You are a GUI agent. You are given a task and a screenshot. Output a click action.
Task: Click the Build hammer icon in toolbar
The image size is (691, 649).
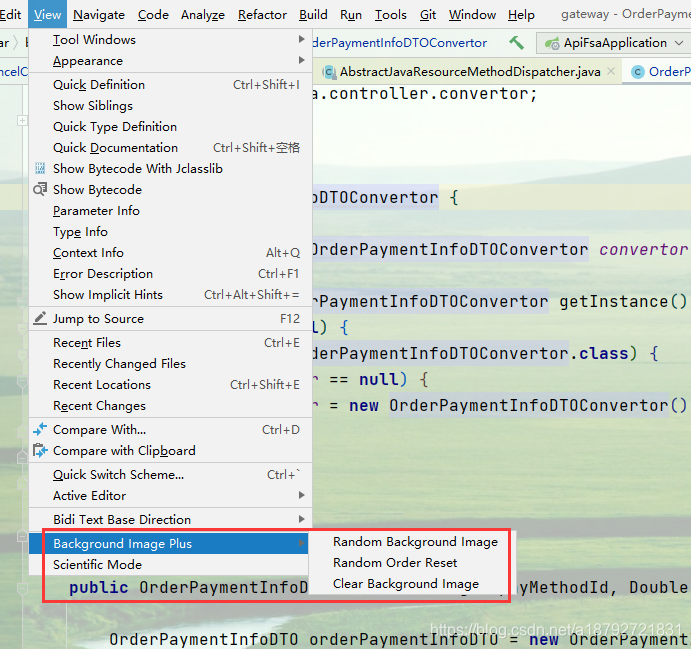click(x=516, y=43)
